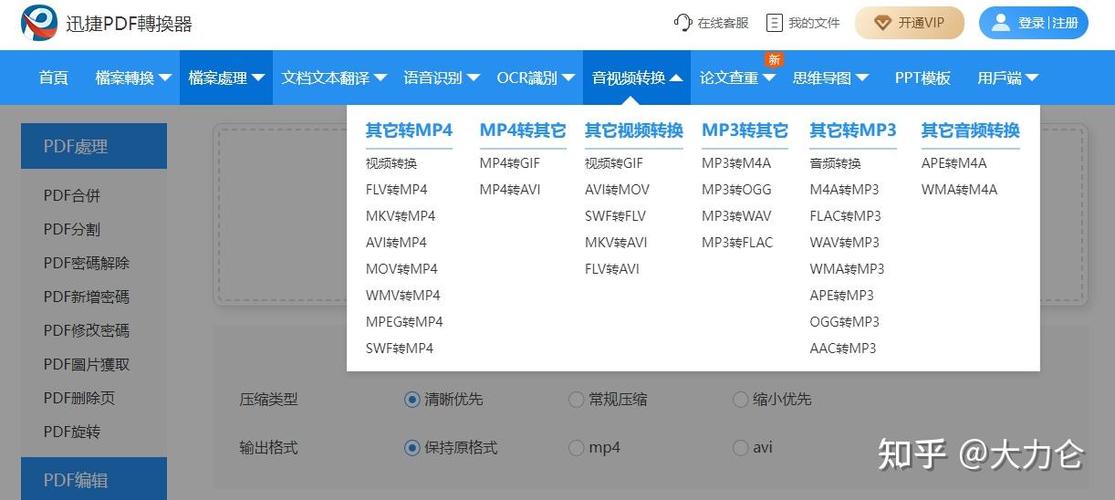The width and height of the screenshot is (1115, 500).
Task: Expand the 文档文本翻译 dropdown menu
Action: [x=334, y=78]
